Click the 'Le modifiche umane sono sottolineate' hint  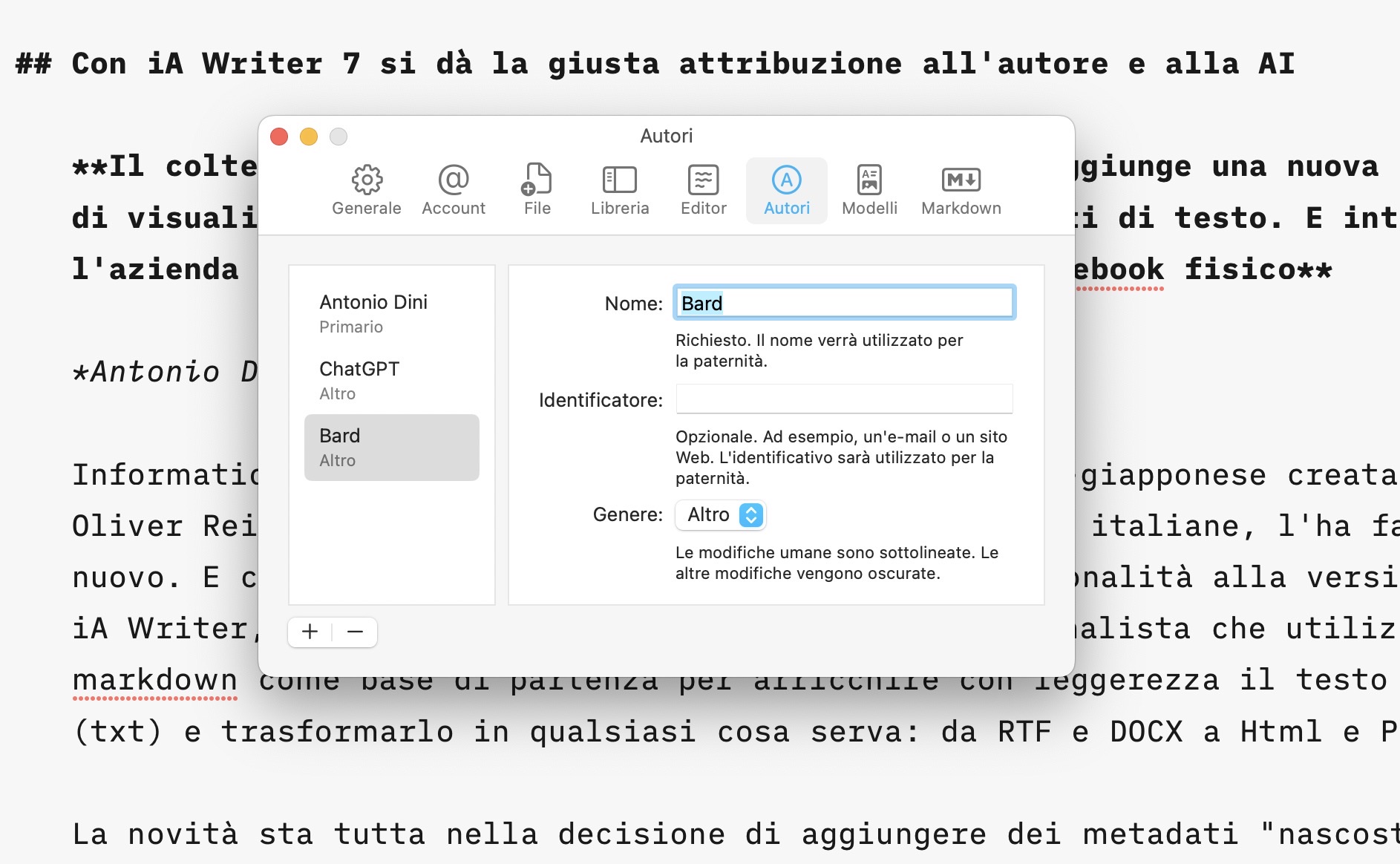tap(837, 563)
